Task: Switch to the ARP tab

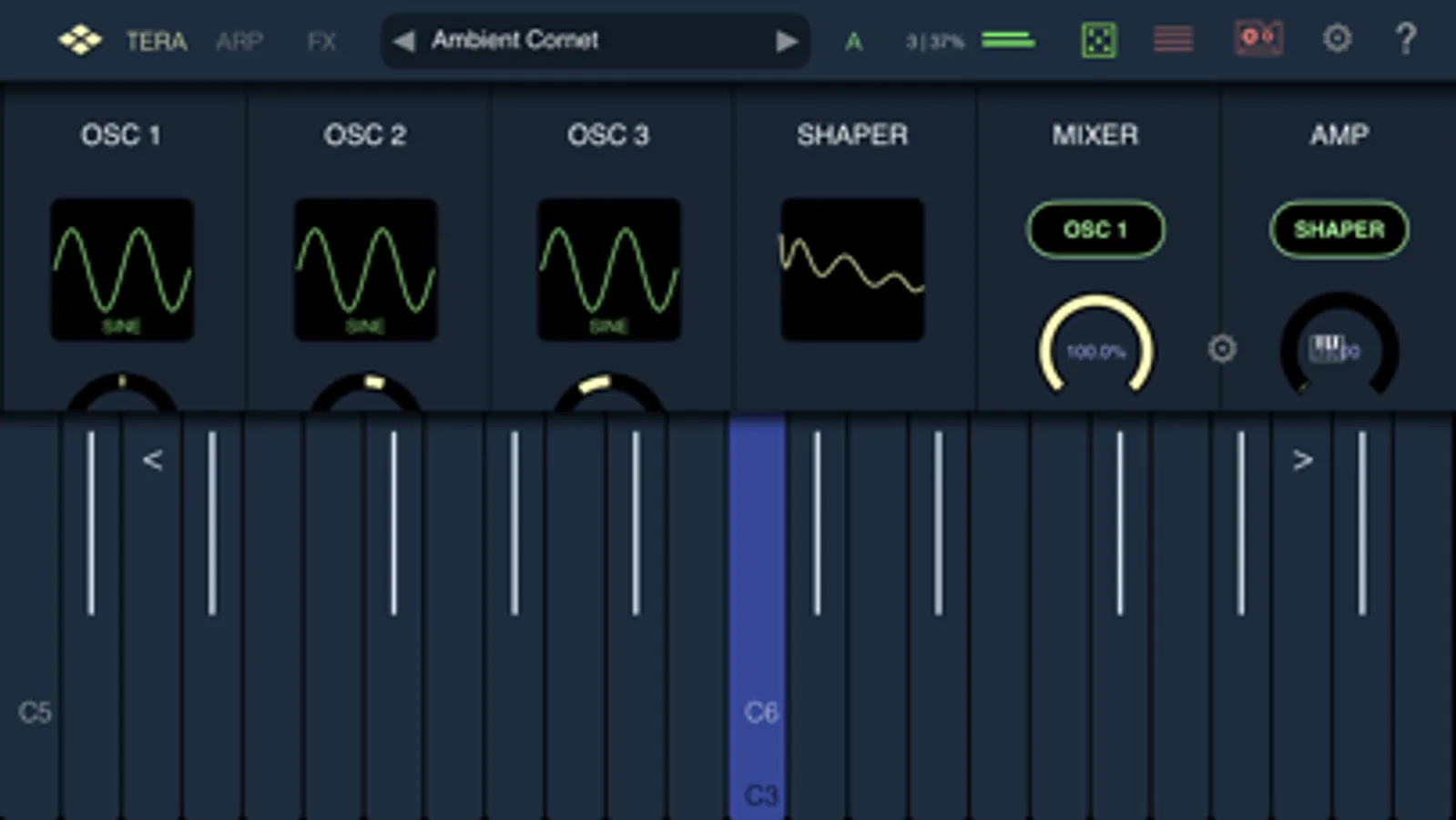Action: pyautogui.click(x=239, y=41)
